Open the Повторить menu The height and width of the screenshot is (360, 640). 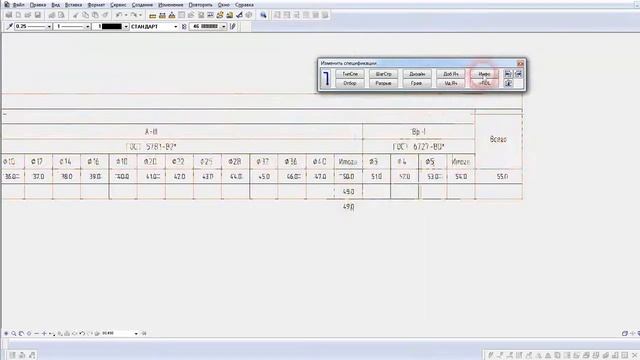pos(200,5)
